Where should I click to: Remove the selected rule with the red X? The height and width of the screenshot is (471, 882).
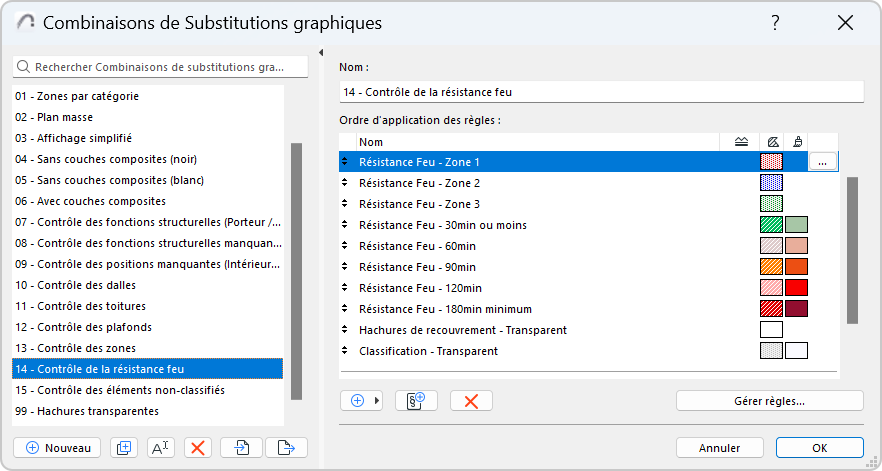tap(471, 401)
